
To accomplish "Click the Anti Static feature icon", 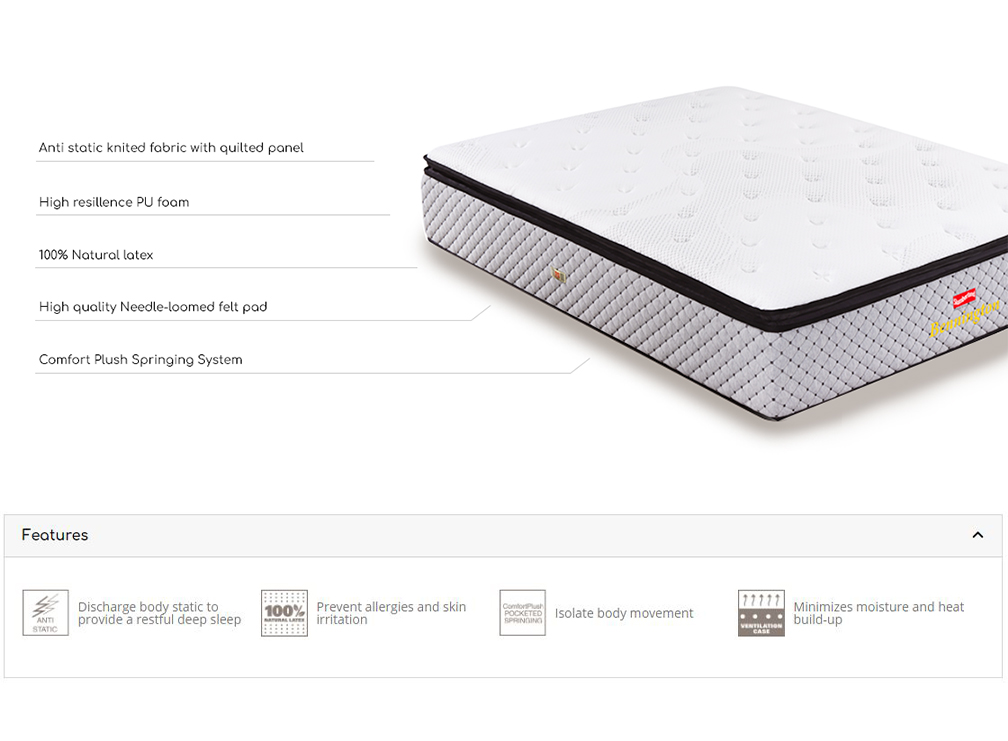I will [45, 612].
